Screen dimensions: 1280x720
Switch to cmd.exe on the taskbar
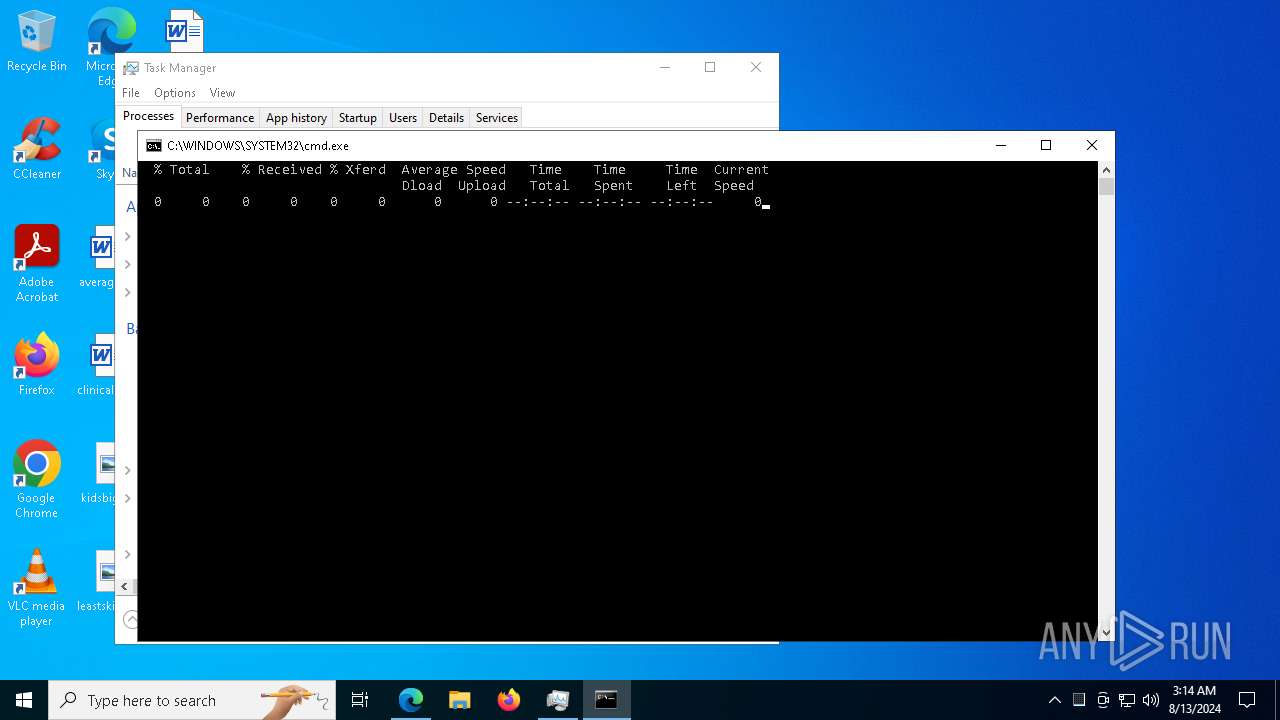(x=607, y=700)
